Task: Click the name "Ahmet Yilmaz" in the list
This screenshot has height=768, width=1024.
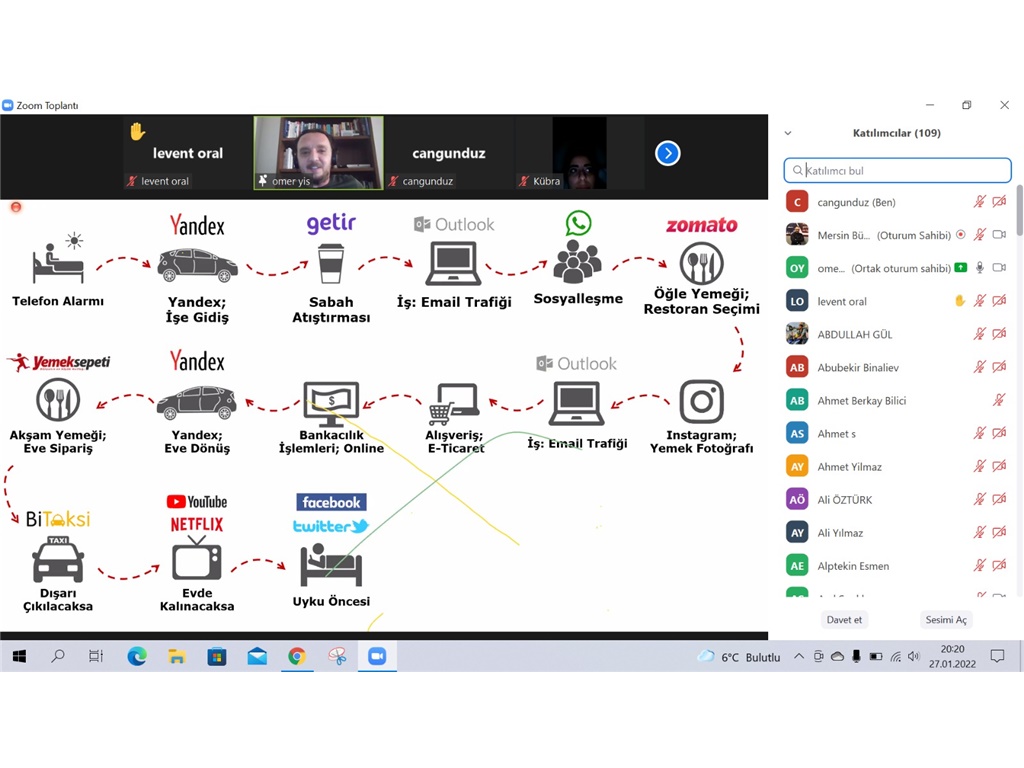Action: tap(850, 466)
